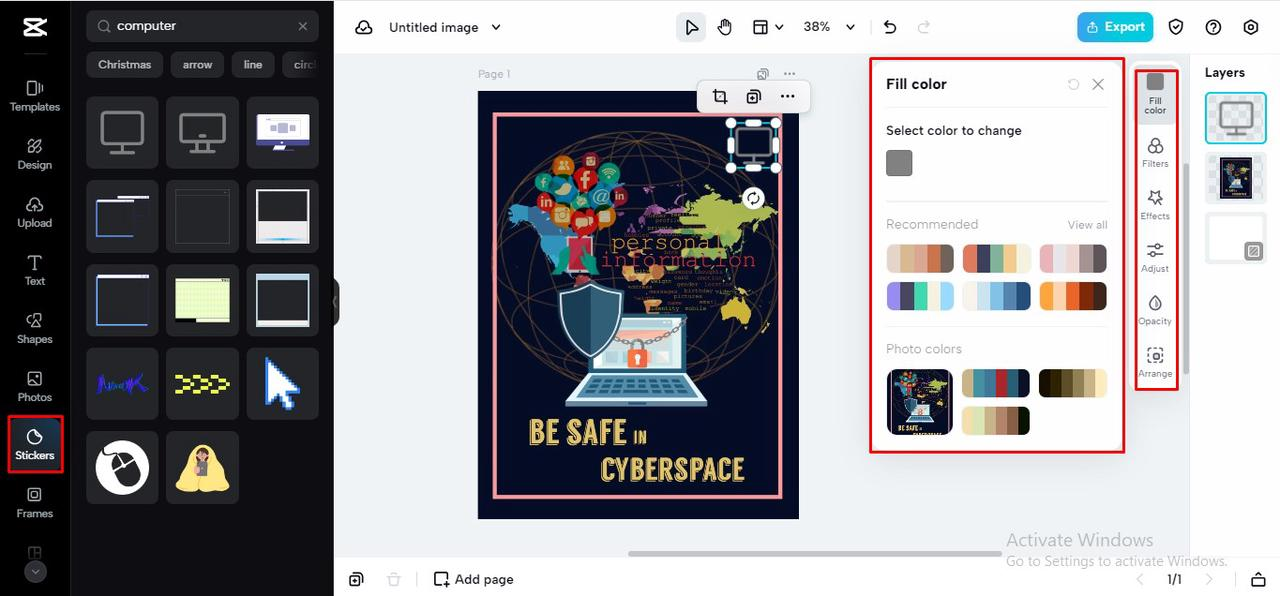
Task: Select the Christmas search tag
Action: (125, 65)
